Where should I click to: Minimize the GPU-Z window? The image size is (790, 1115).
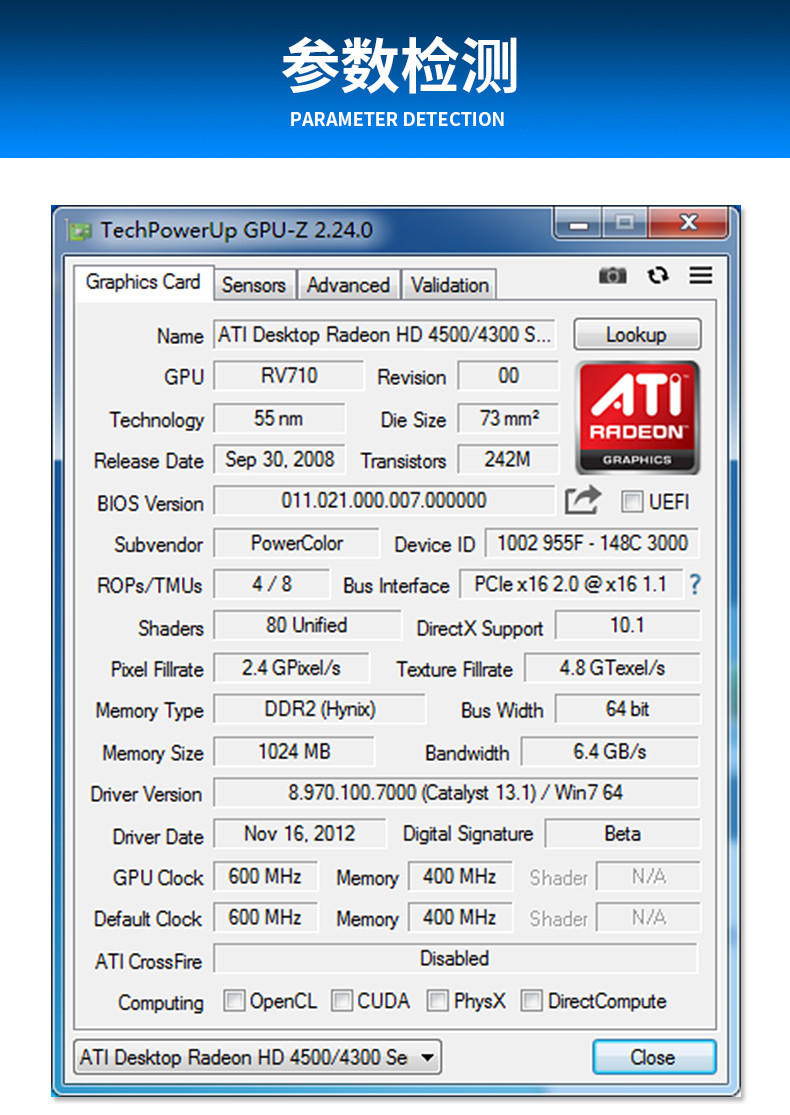(579, 223)
